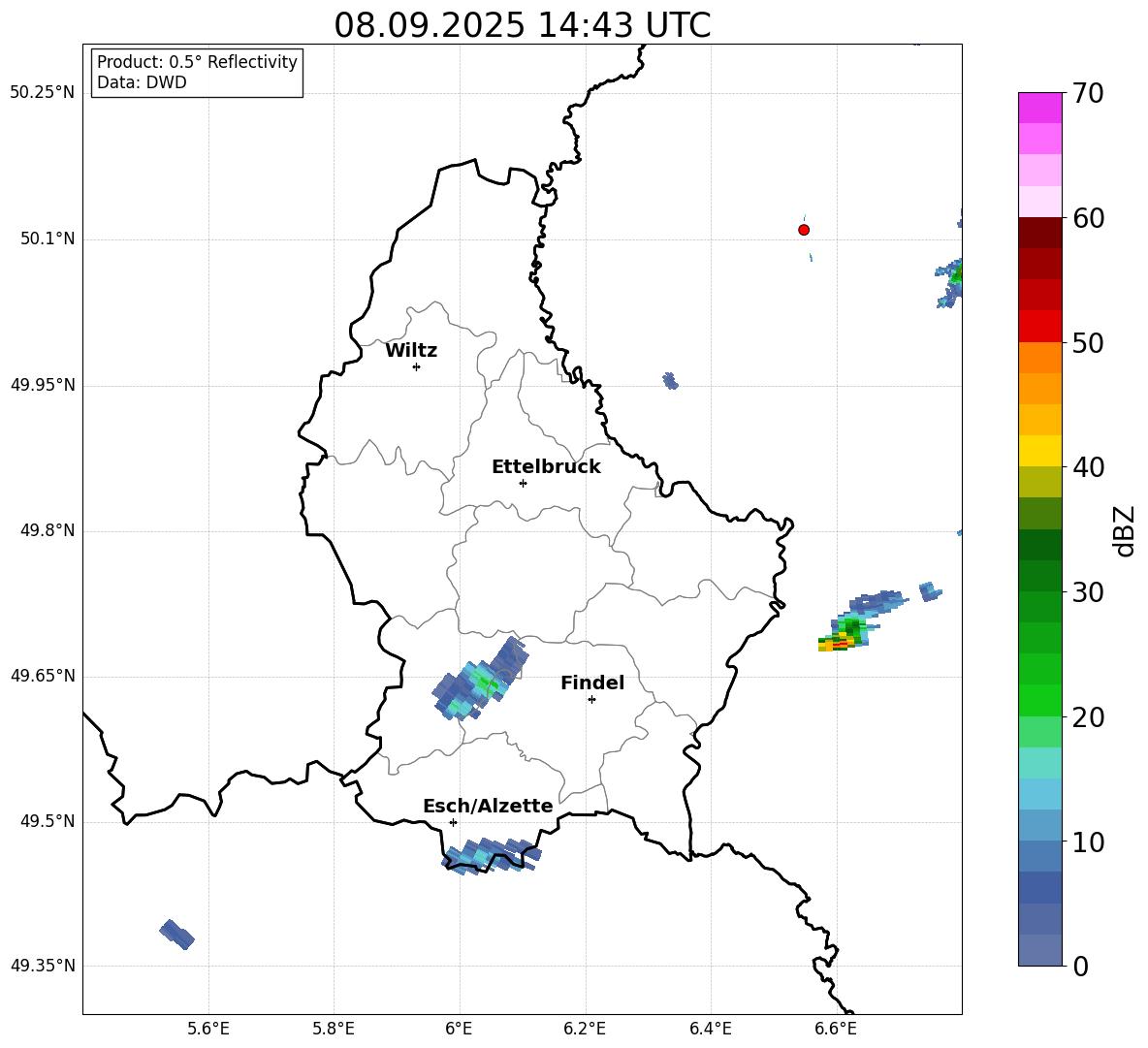Click the 6°E longitude label
The width and height of the screenshot is (1148, 1048).
(x=459, y=1030)
